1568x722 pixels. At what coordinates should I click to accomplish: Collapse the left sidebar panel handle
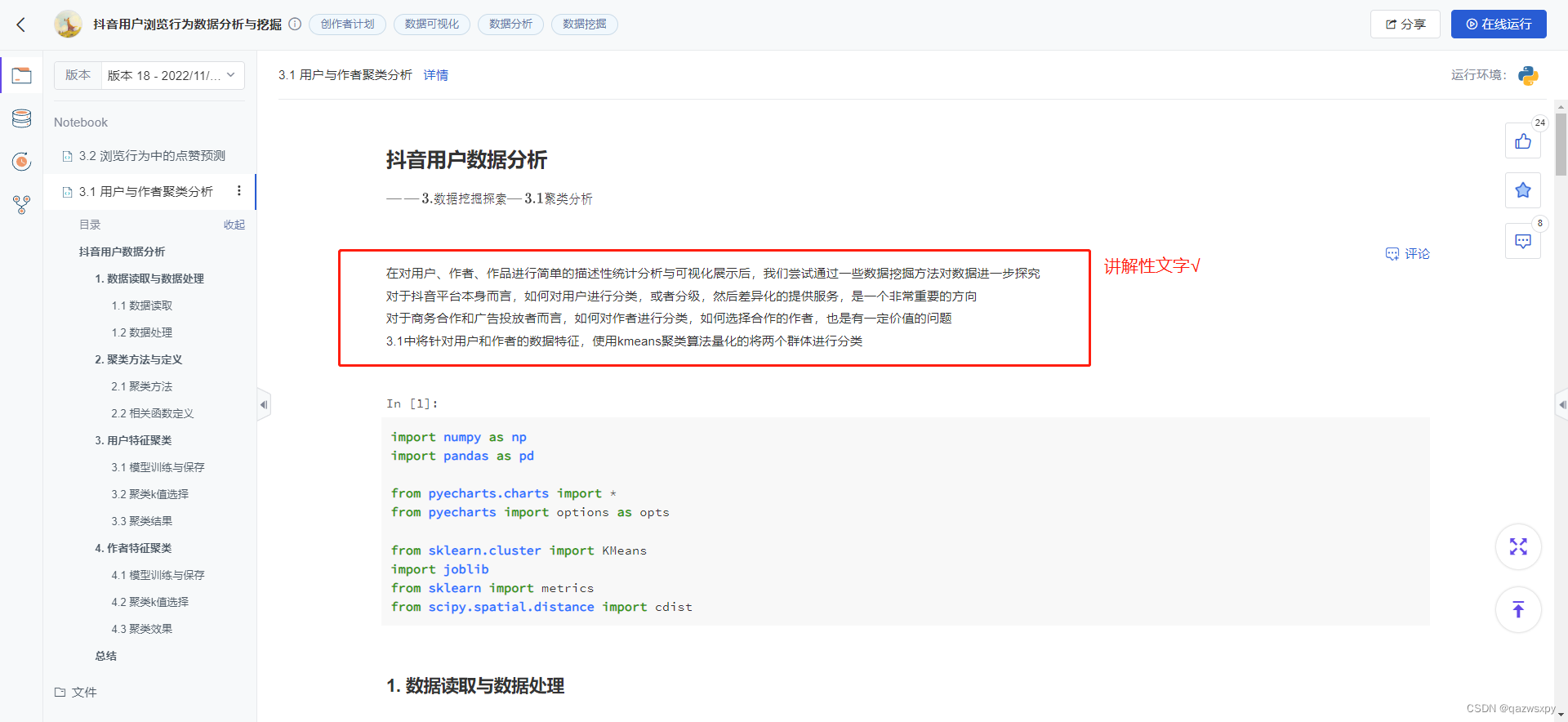(263, 404)
